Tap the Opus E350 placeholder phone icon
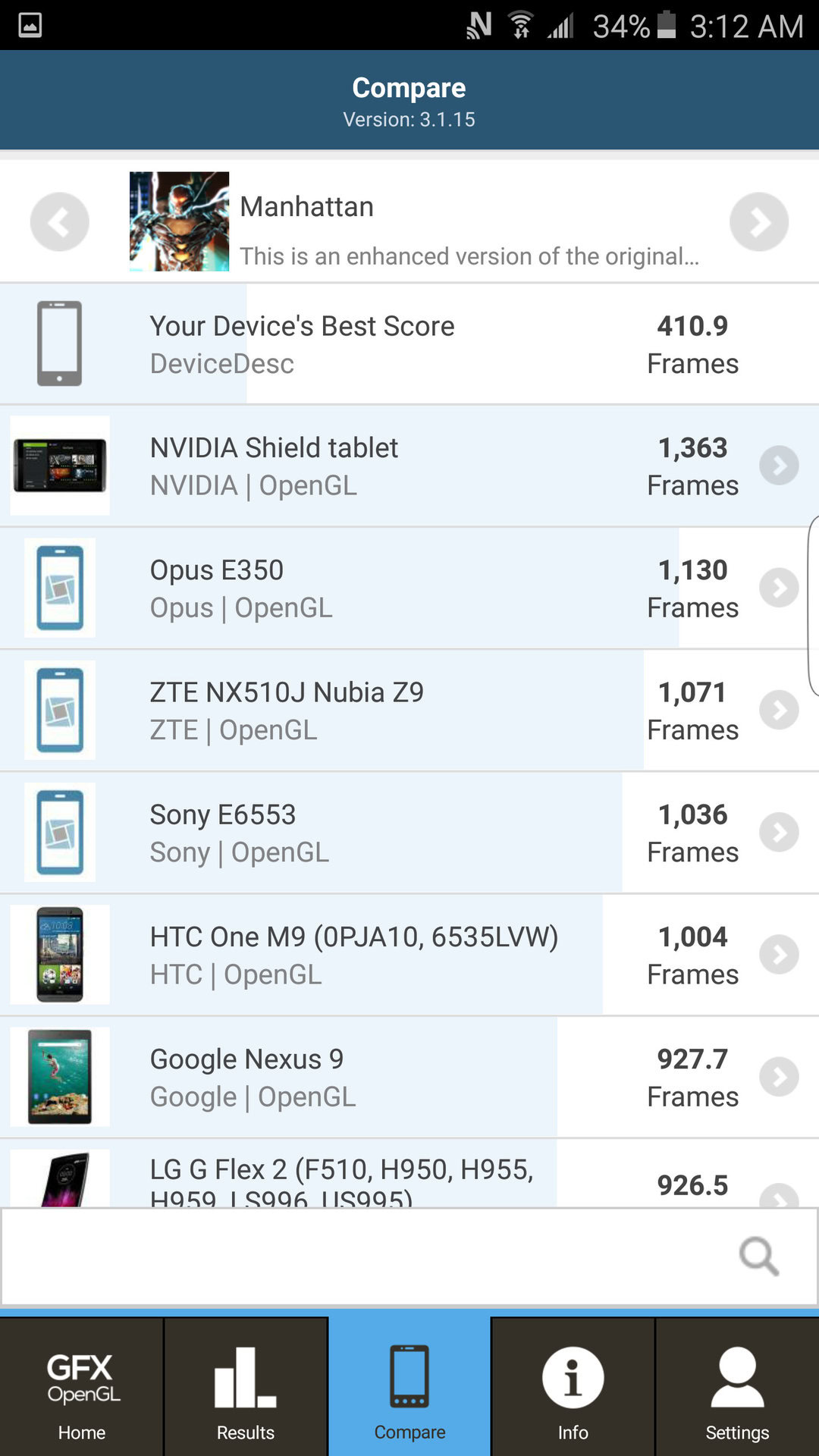819x1456 pixels. tap(60, 588)
